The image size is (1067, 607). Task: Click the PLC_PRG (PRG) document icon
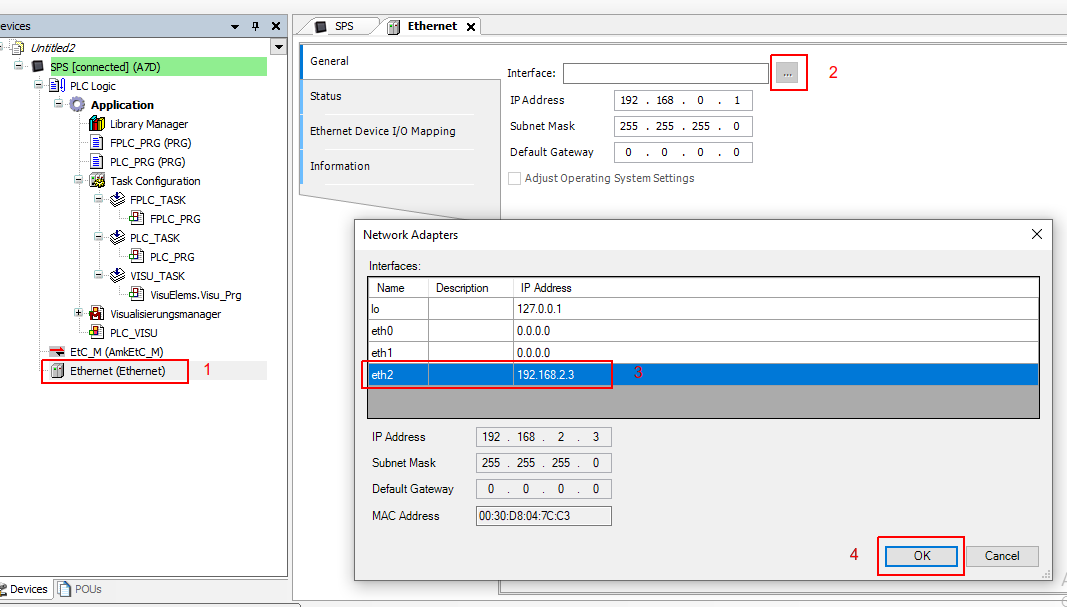(x=97, y=162)
